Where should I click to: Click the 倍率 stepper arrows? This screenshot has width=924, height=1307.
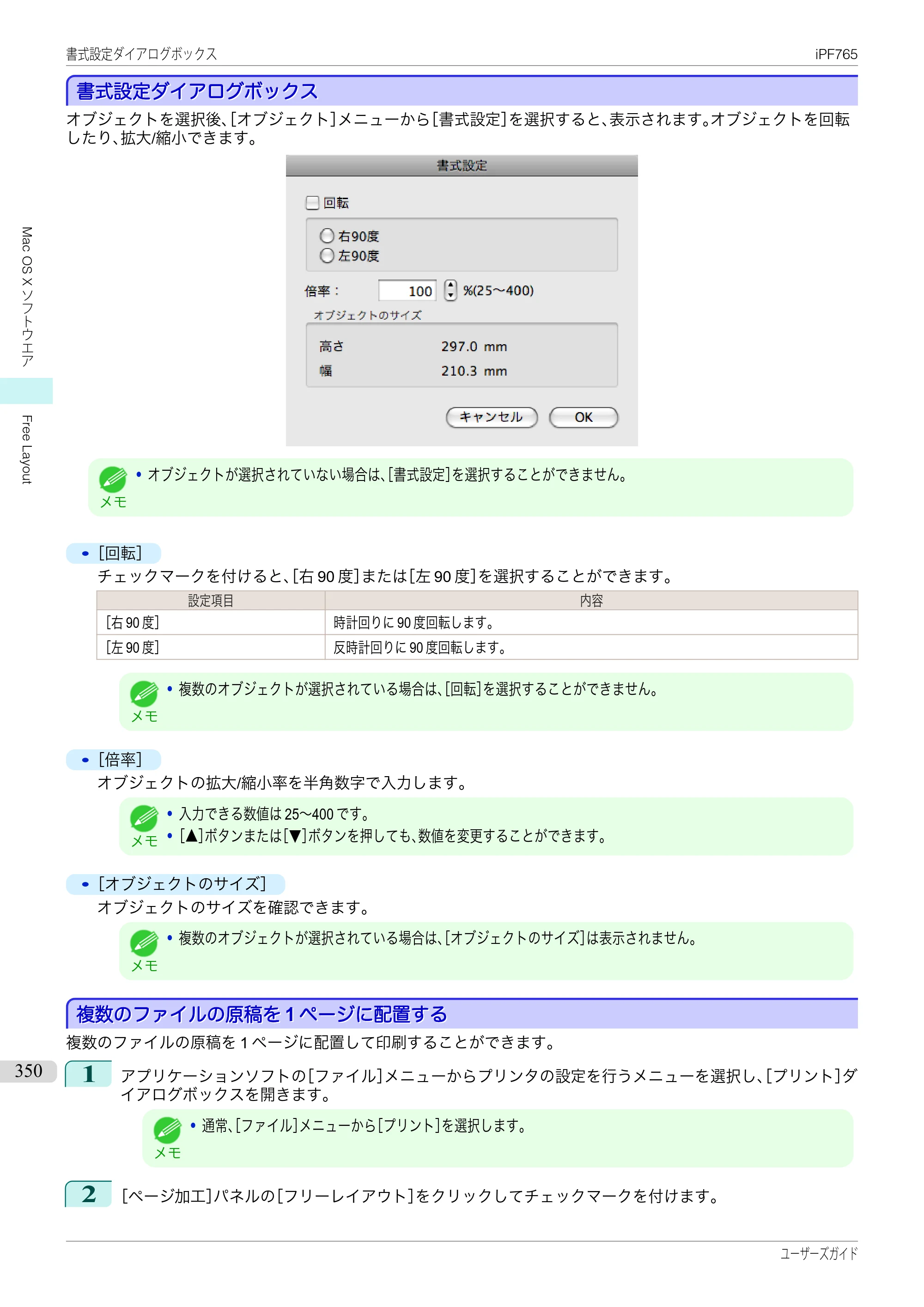coord(450,290)
